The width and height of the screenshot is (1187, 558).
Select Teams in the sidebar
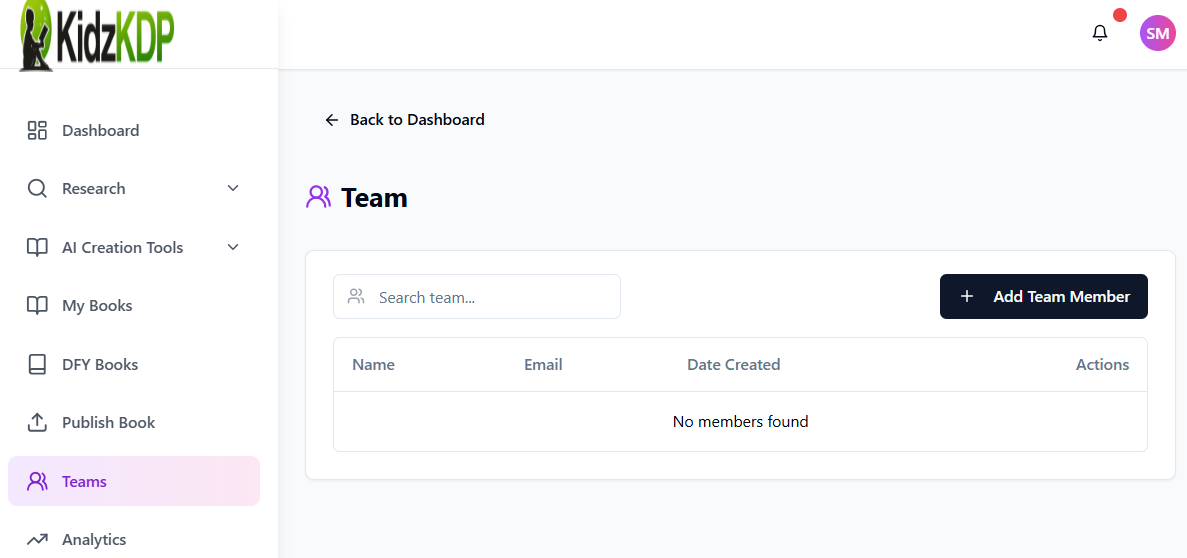(84, 482)
